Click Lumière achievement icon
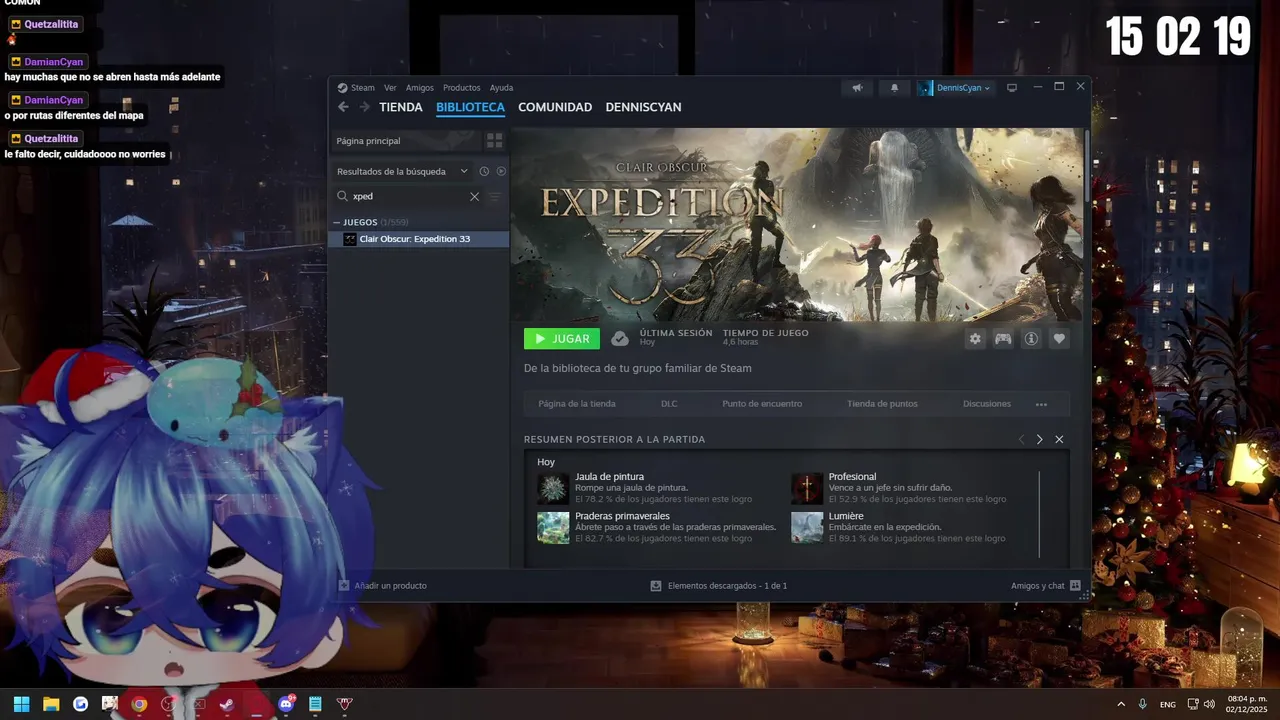This screenshot has width=1280, height=720. click(807, 527)
